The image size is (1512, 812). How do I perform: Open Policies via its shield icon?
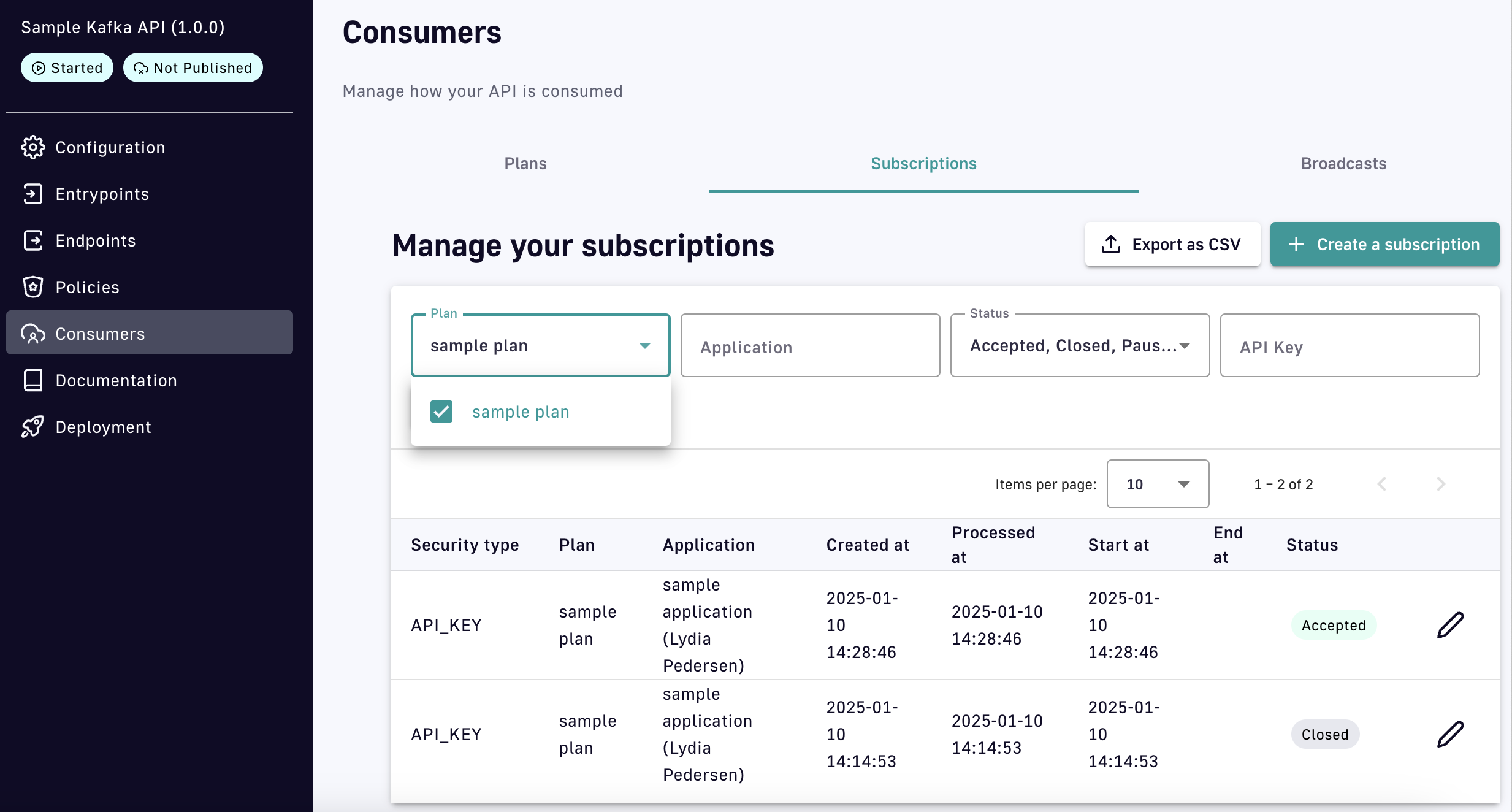pos(33,287)
